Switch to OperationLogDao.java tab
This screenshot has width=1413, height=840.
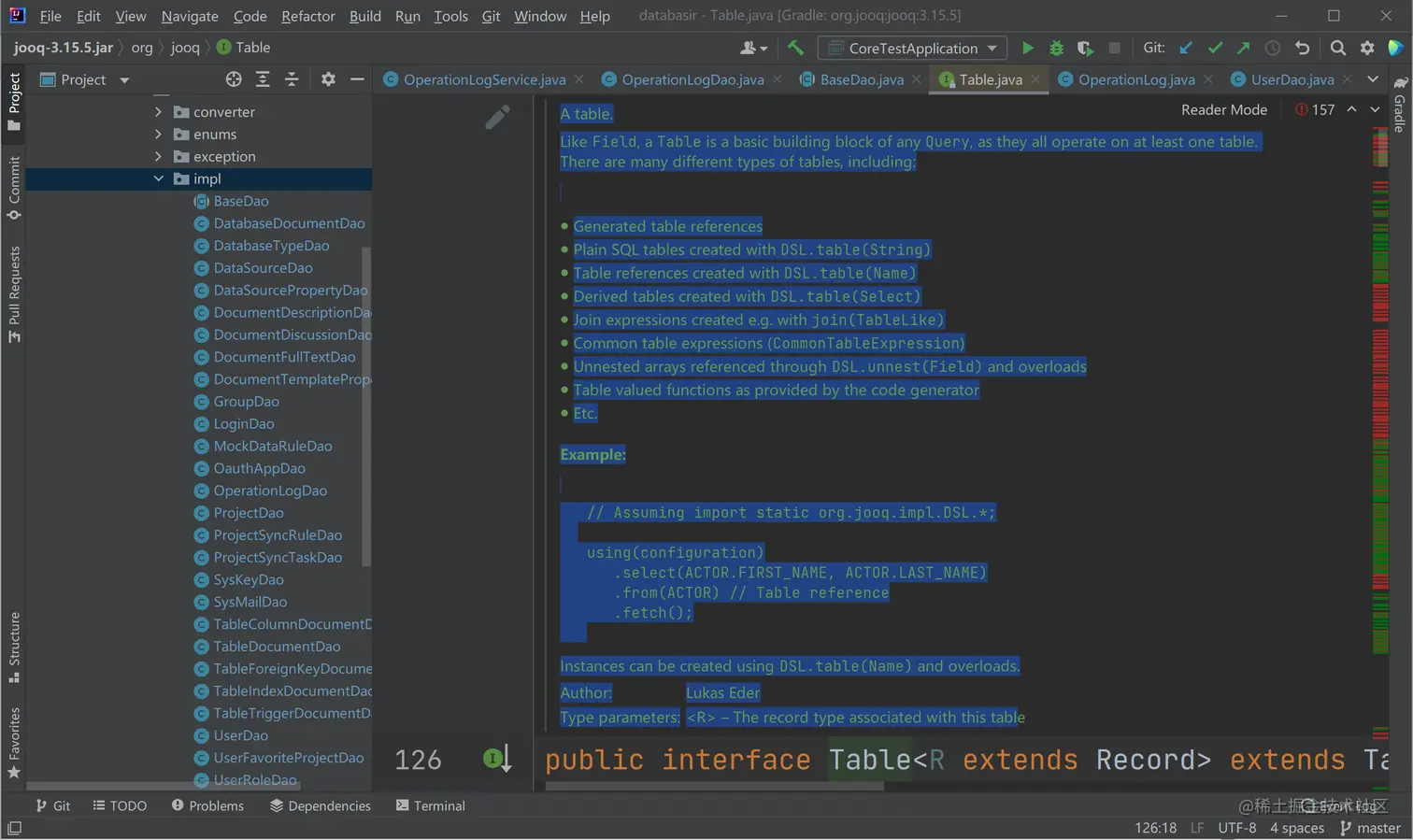point(692,79)
